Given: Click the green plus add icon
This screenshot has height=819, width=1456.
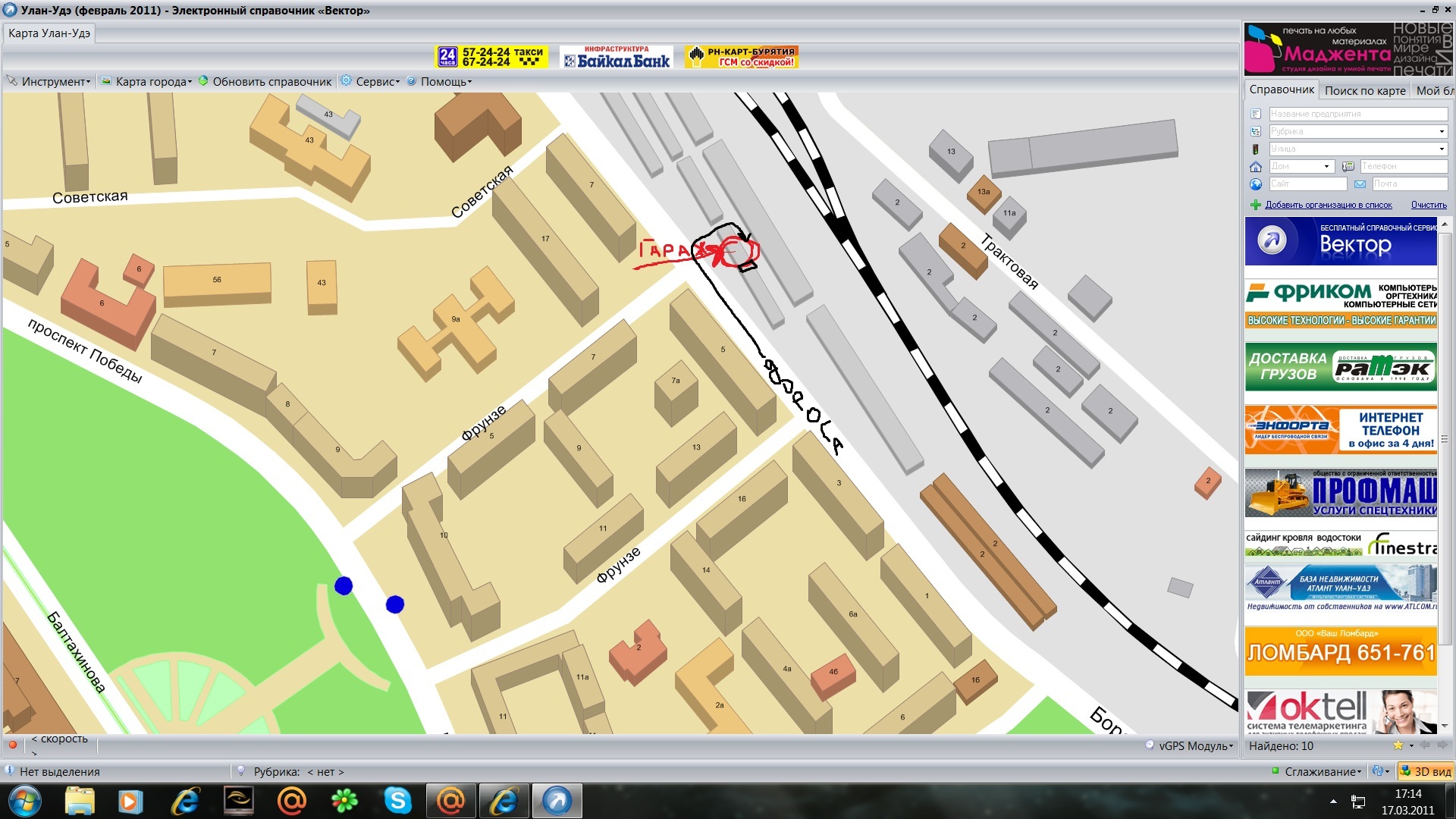Looking at the screenshot, I should pos(1255,205).
